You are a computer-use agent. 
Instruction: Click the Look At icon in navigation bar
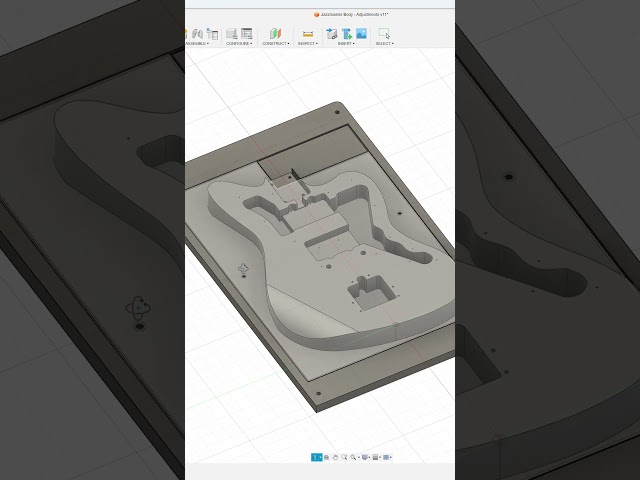pyautogui.click(x=327, y=457)
